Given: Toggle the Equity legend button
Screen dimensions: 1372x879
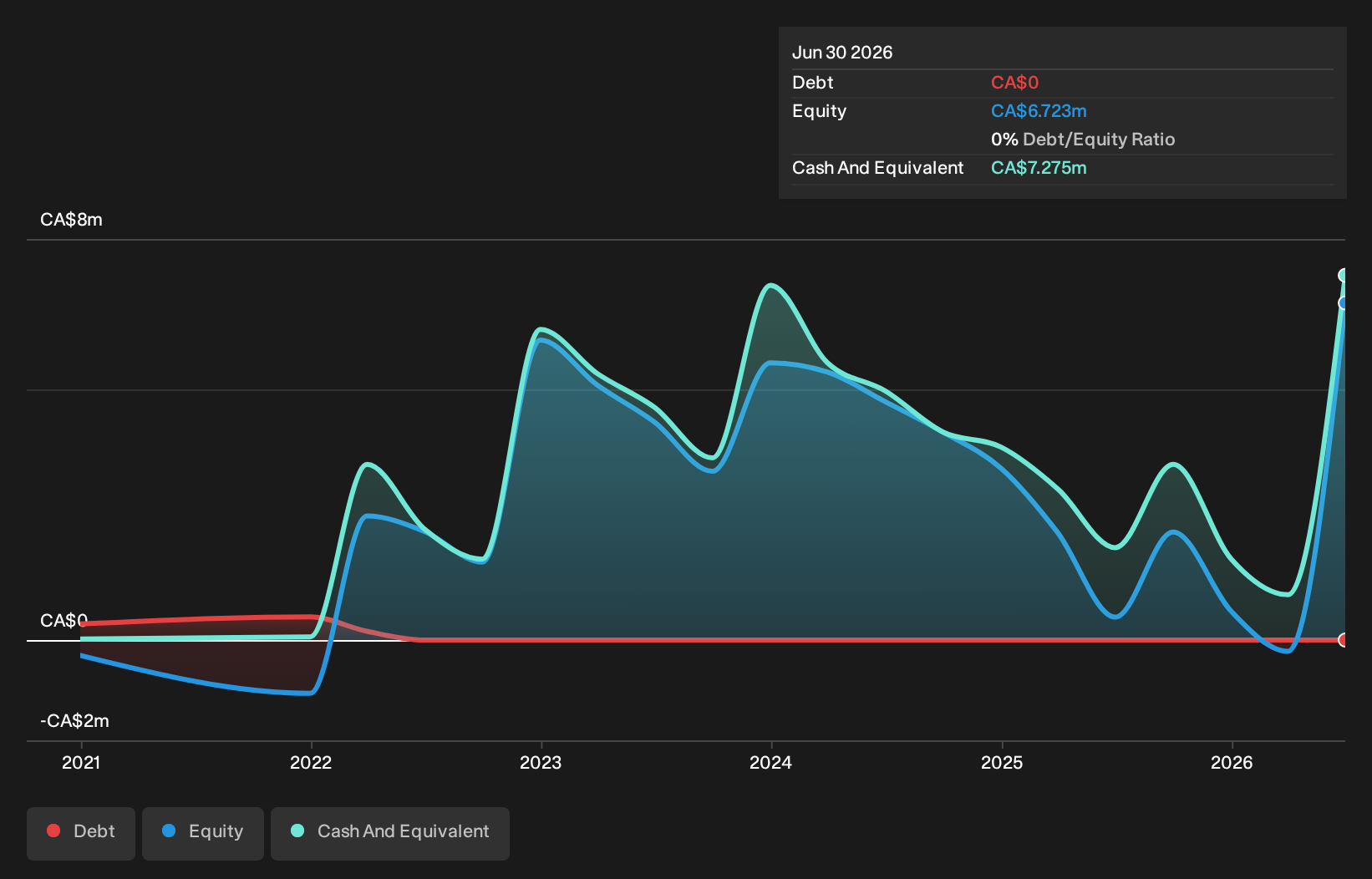Looking at the screenshot, I should (203, 833).
